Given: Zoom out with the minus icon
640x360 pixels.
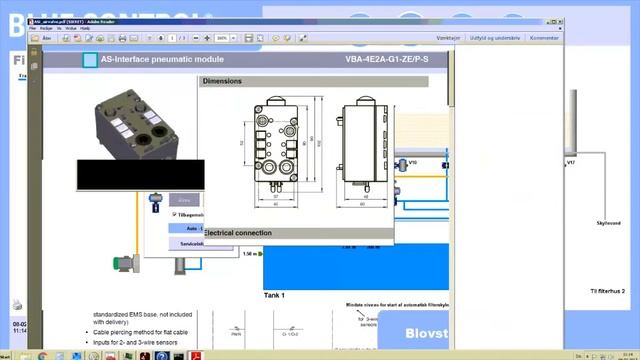Looking at the screenshot, I should tap(196, 38).
